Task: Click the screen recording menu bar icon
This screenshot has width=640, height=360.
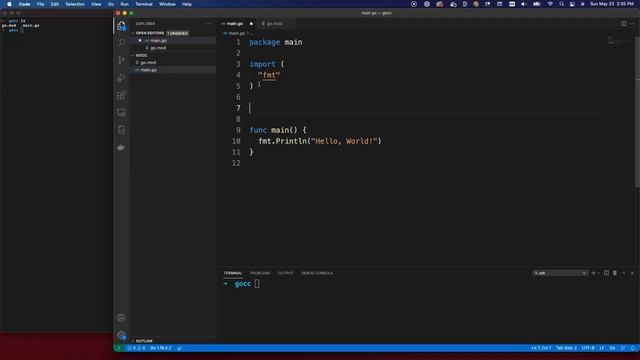Action: point(414,4)
